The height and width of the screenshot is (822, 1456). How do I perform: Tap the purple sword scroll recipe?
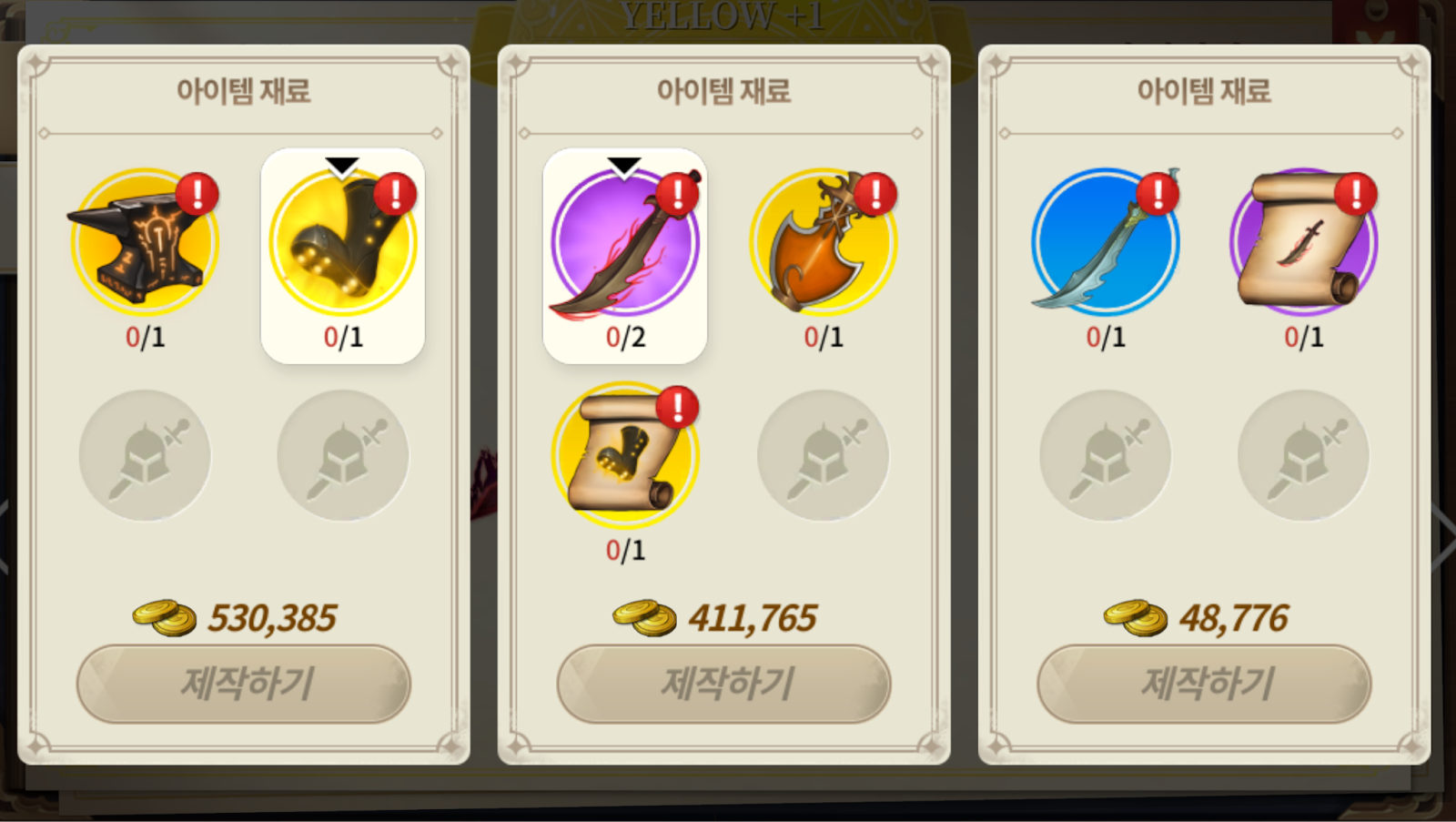(x=1304, y=241)
